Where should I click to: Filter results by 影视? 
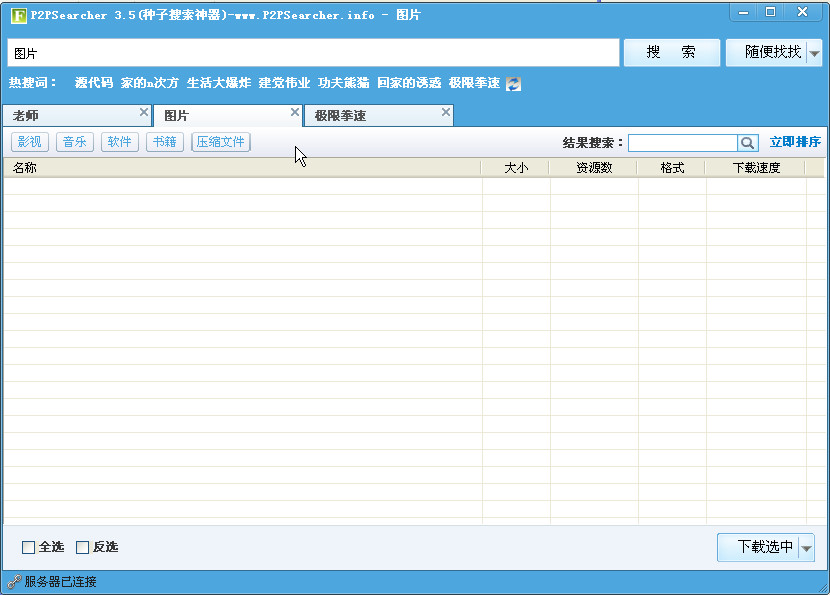coord(30,142)
